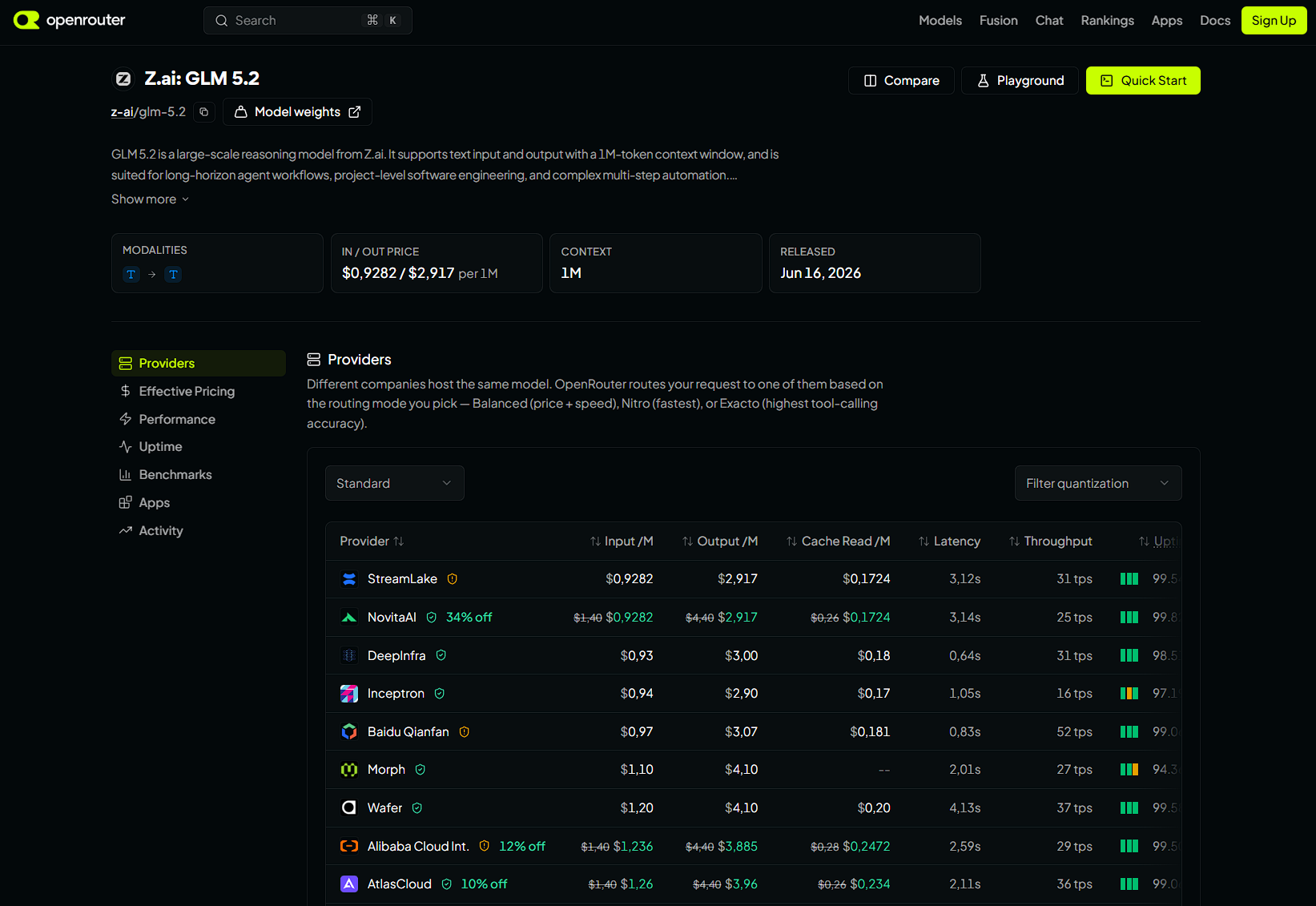Focus the Search input field

click(x=308, y=21)
